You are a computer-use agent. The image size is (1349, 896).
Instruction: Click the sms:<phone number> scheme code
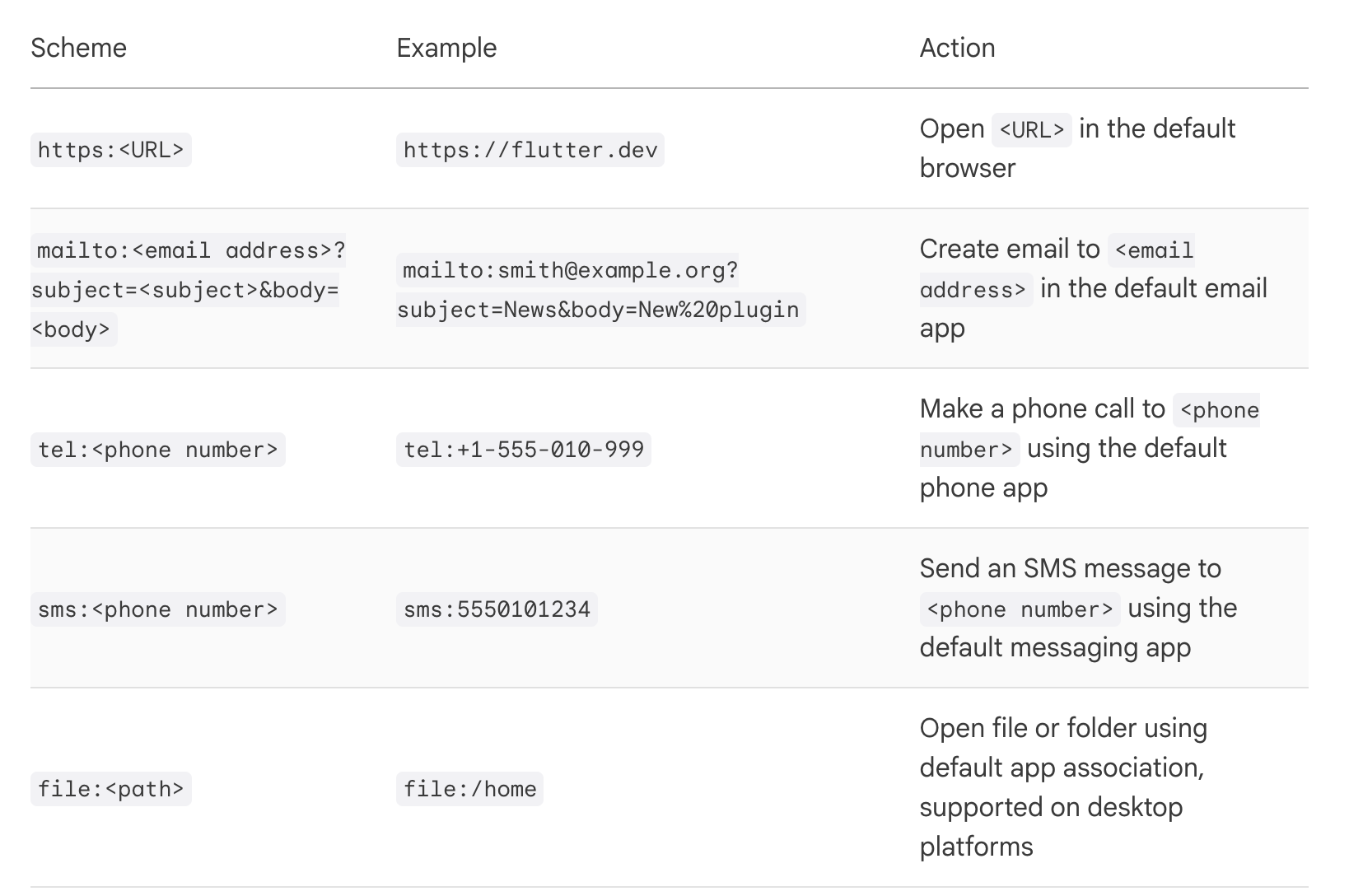158,609
